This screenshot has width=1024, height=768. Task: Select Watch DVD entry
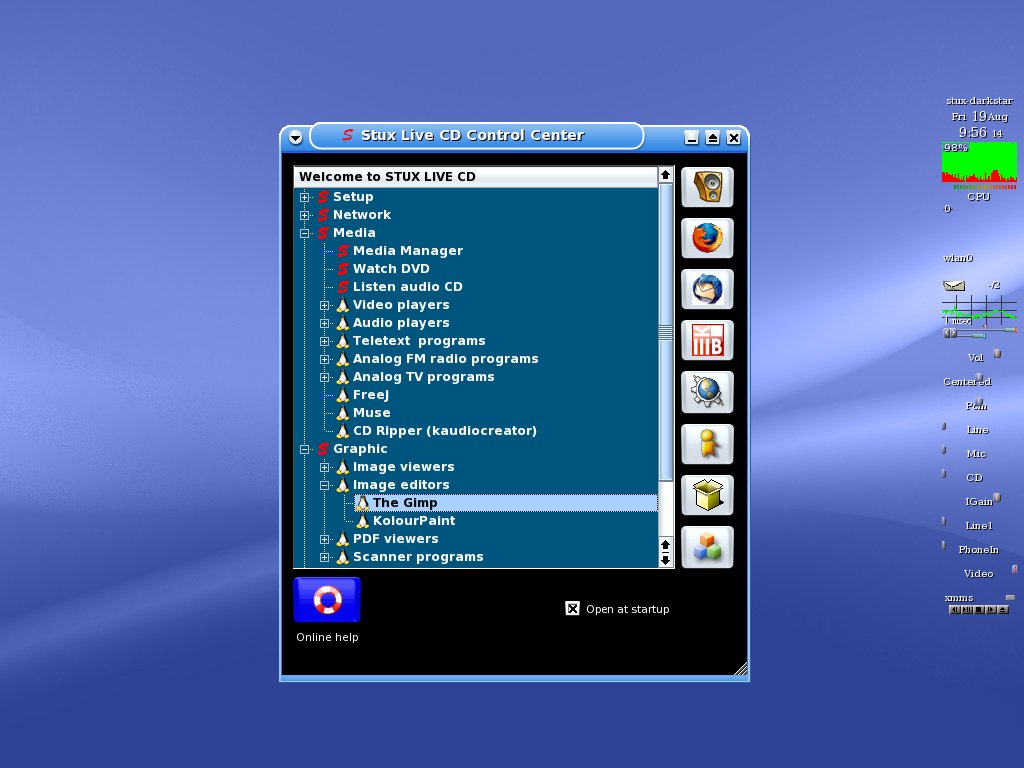pos(391,268)
